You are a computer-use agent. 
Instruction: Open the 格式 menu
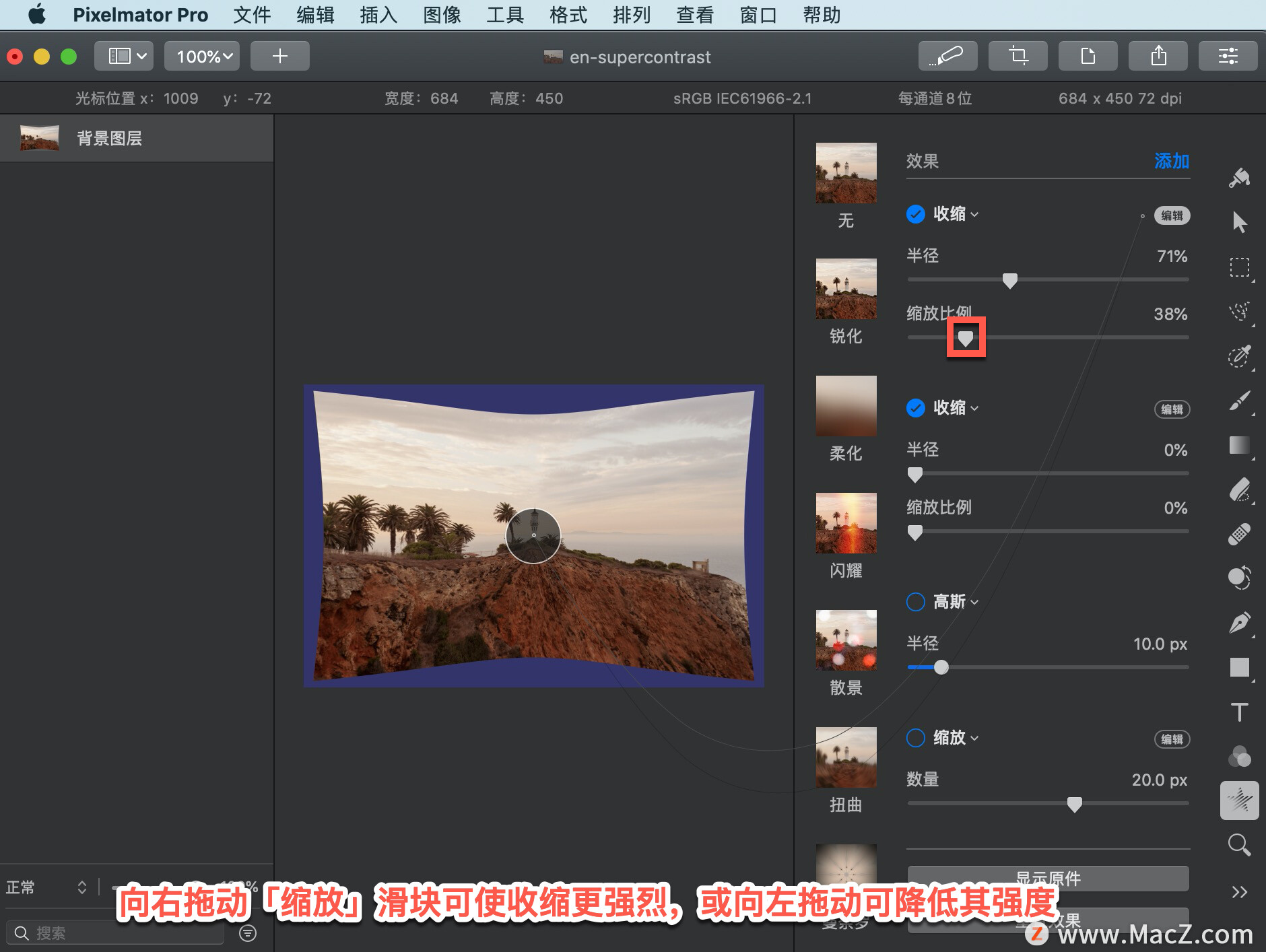click(x=568, y=15)
